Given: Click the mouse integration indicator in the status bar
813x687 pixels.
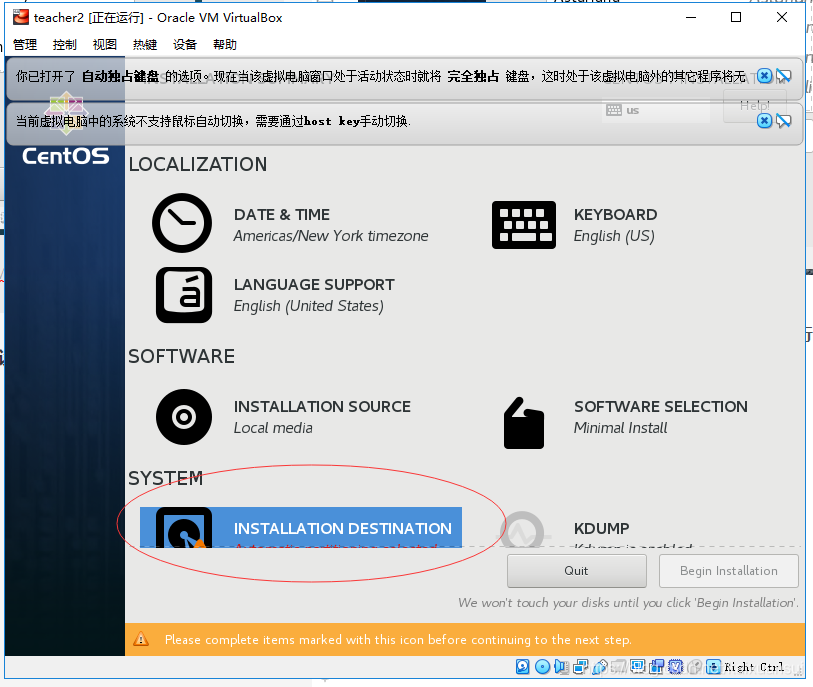Looking at the screenshot, I should point(695,667).
